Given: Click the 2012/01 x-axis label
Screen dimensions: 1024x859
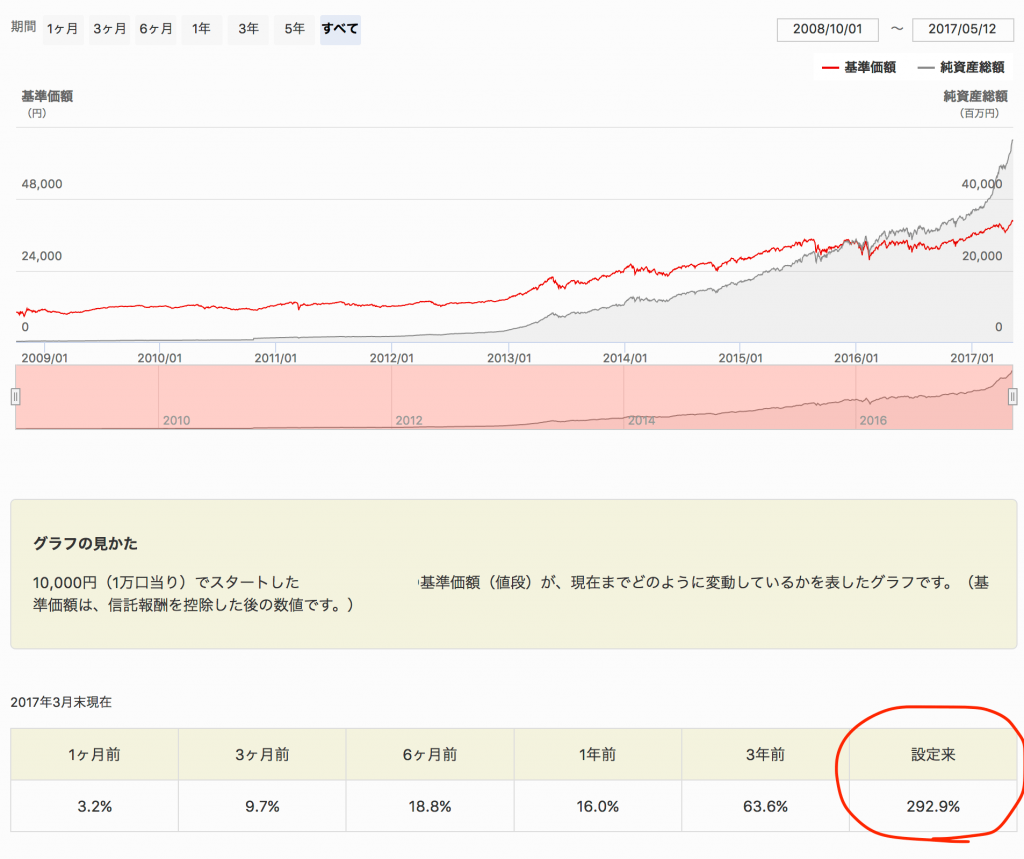Looking at the screenshot, I should click(392, 358).
